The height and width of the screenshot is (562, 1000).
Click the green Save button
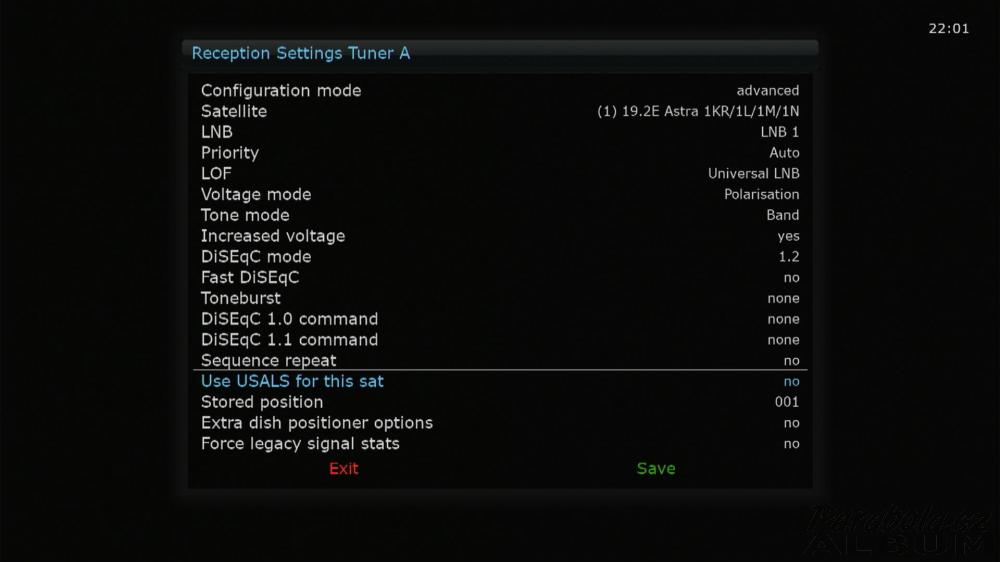point(656,469)
